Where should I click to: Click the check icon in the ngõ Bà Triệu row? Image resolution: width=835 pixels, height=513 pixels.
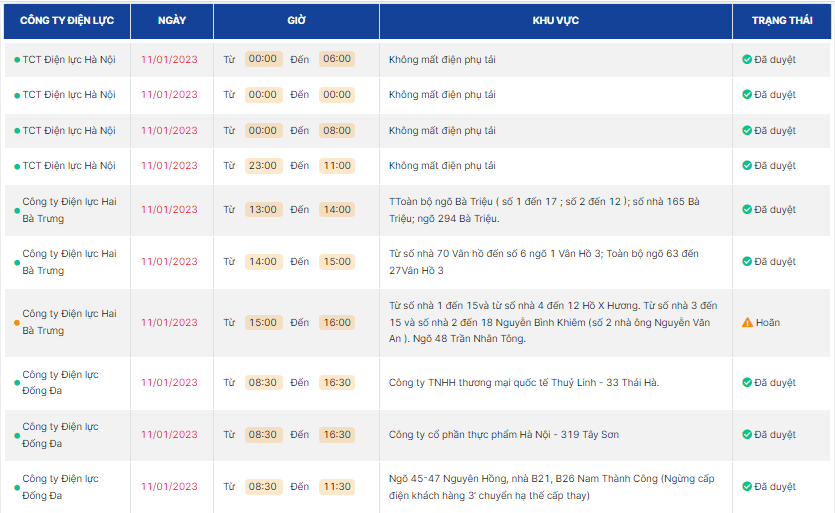click(x=747, y=209)
